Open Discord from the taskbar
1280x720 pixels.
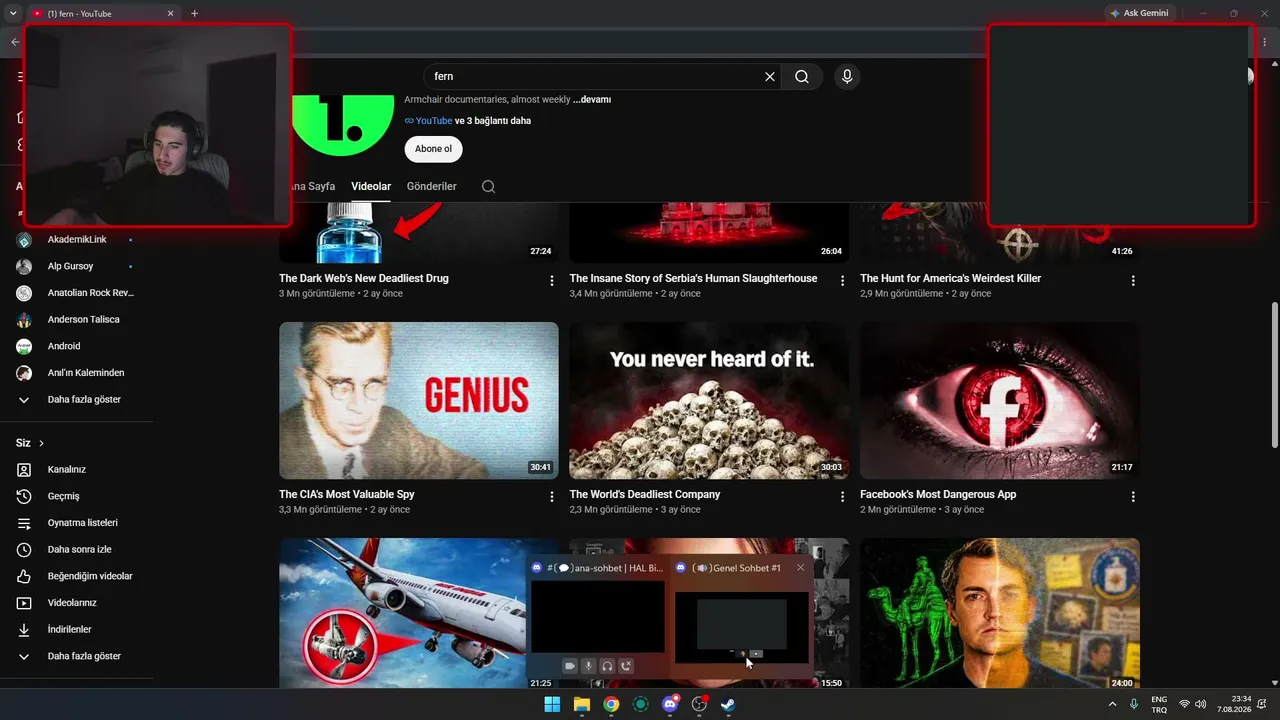pyautogui.click(x=670, y=704)
